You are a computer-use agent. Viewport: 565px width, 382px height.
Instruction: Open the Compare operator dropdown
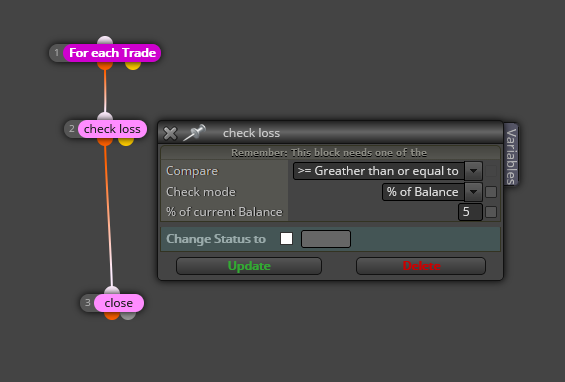pos(379,171)
